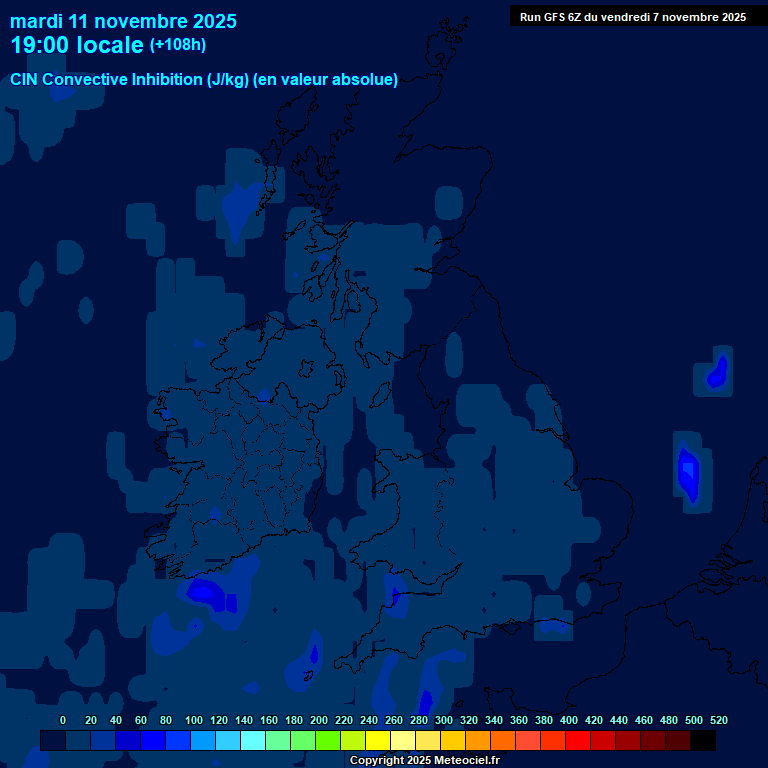
Task: Choose the bright green swatch between 200 and 220
Action: coord(328,740)
